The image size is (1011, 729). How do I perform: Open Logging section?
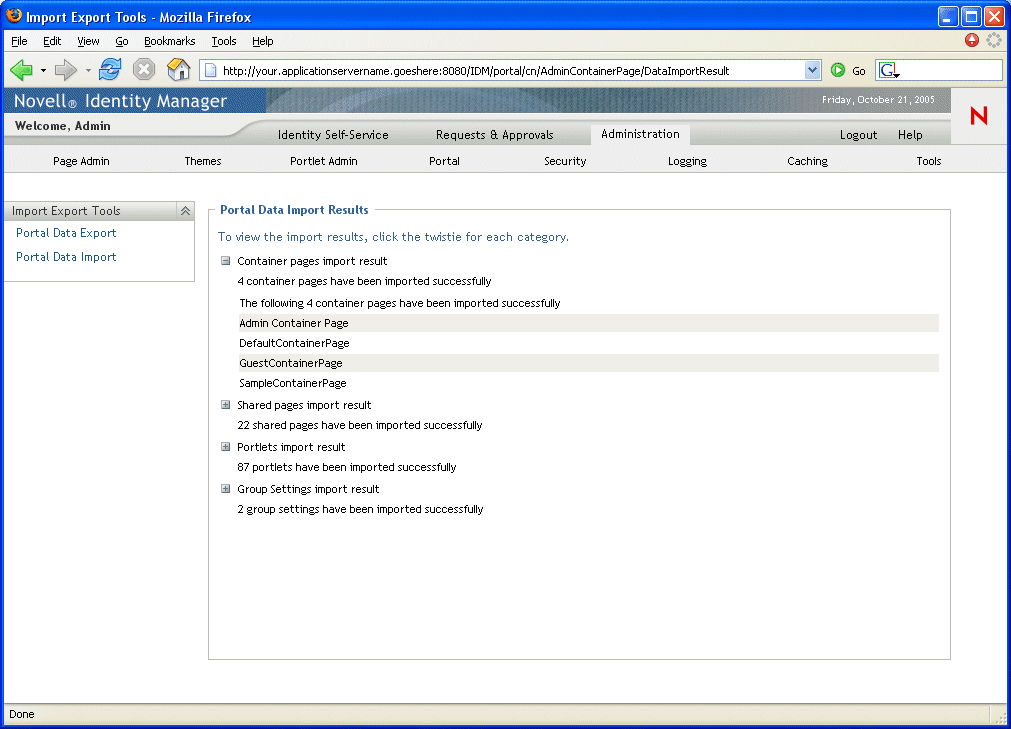tap(687, 161)
